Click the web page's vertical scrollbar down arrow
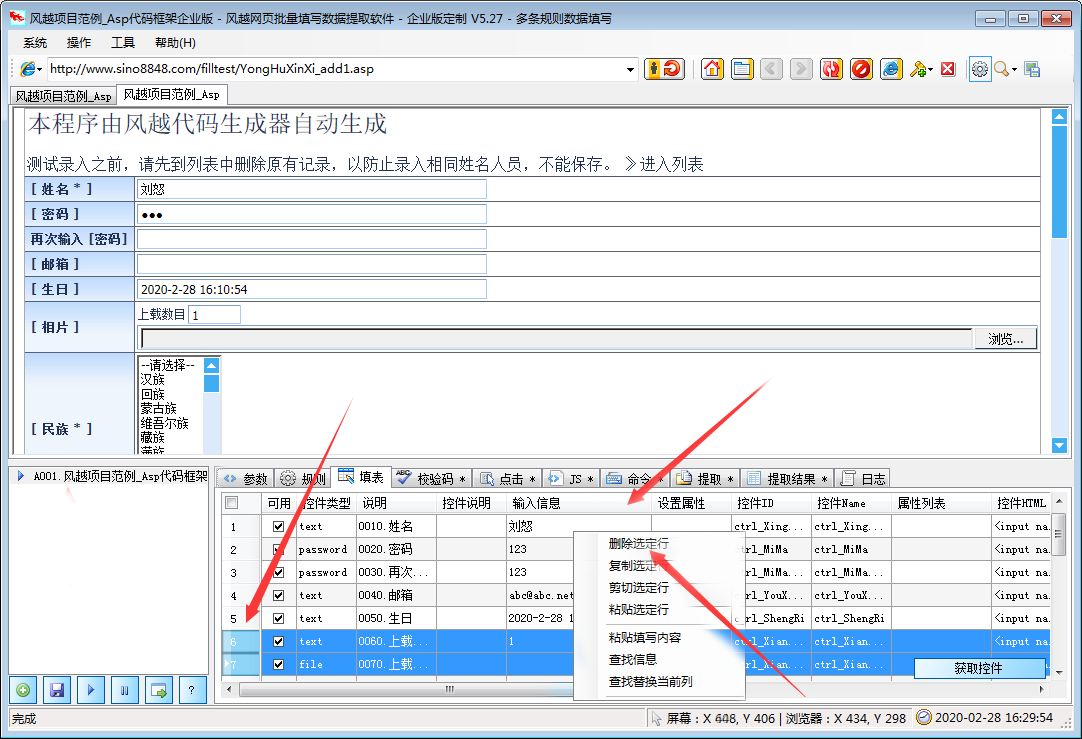 click(1060, 445)
